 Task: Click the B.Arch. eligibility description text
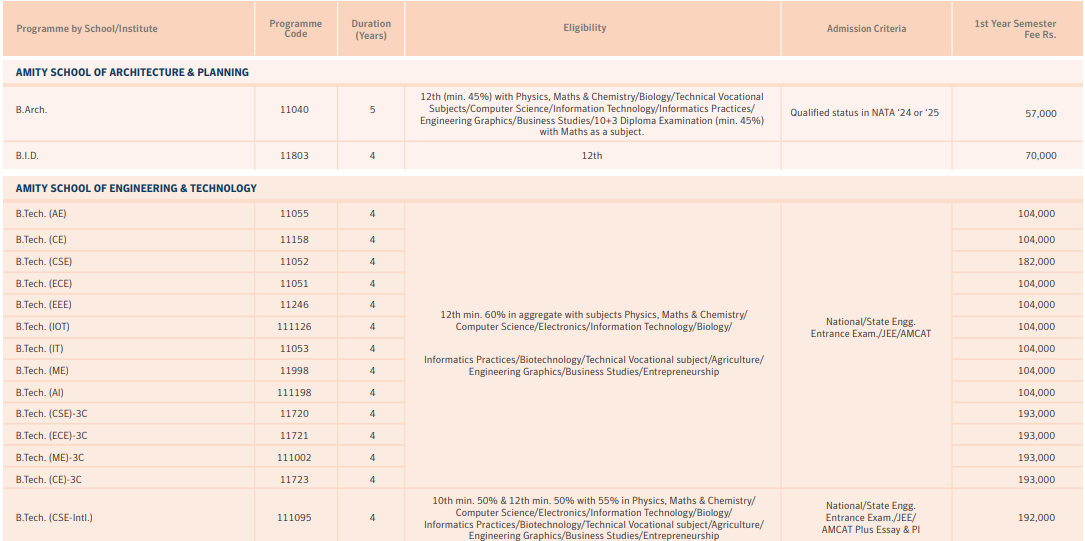(x=592, y=114)
